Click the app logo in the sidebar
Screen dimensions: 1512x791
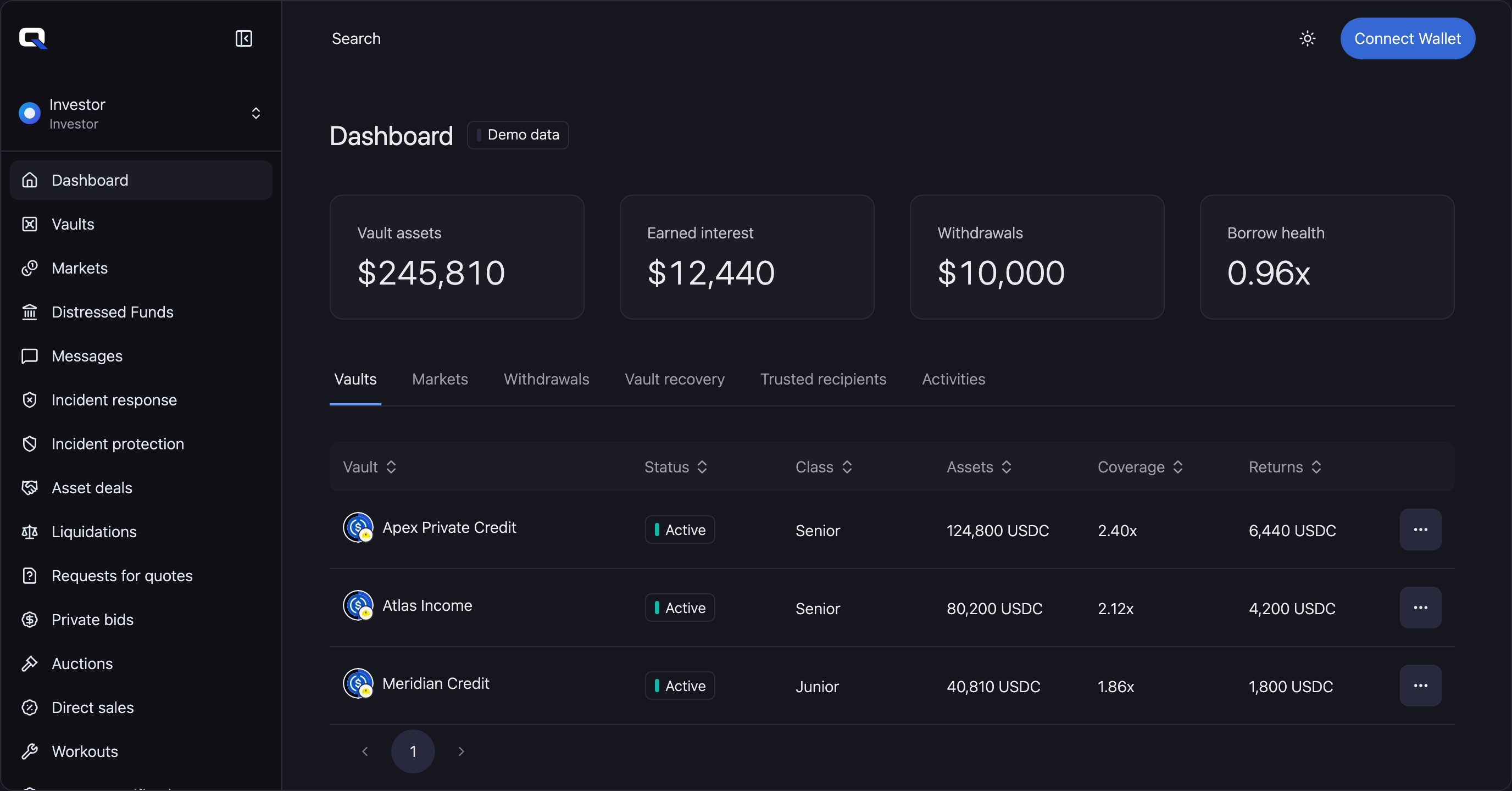[33, 39]
